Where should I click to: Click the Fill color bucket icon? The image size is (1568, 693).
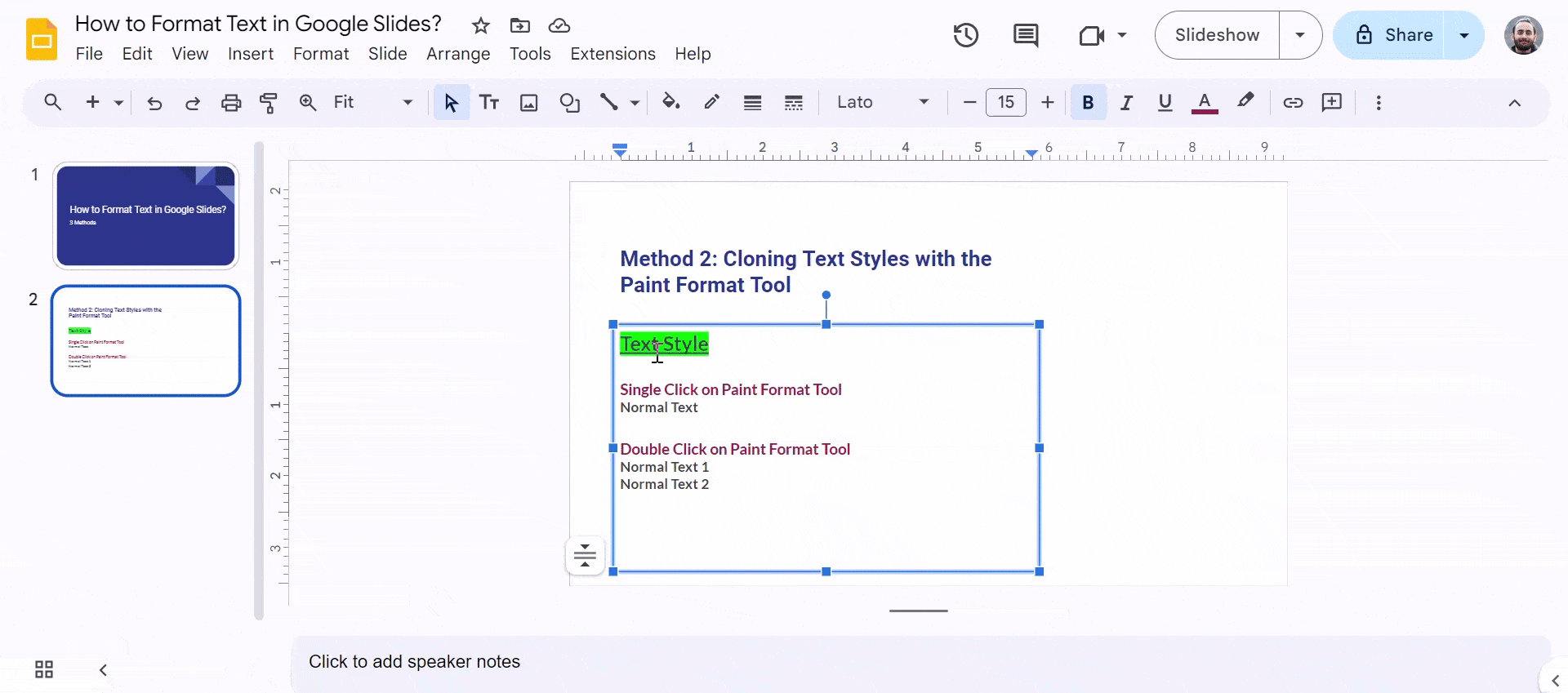point(670,103)
